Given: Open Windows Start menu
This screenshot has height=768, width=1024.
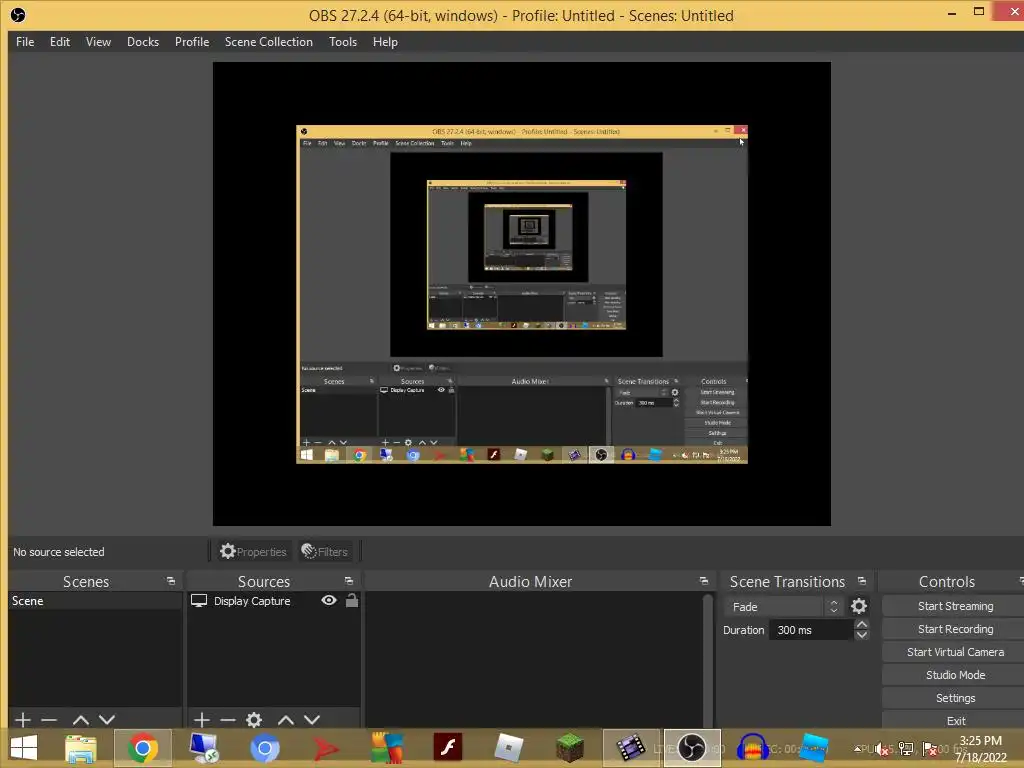Looking at the screenshot, I should [24, 748].
